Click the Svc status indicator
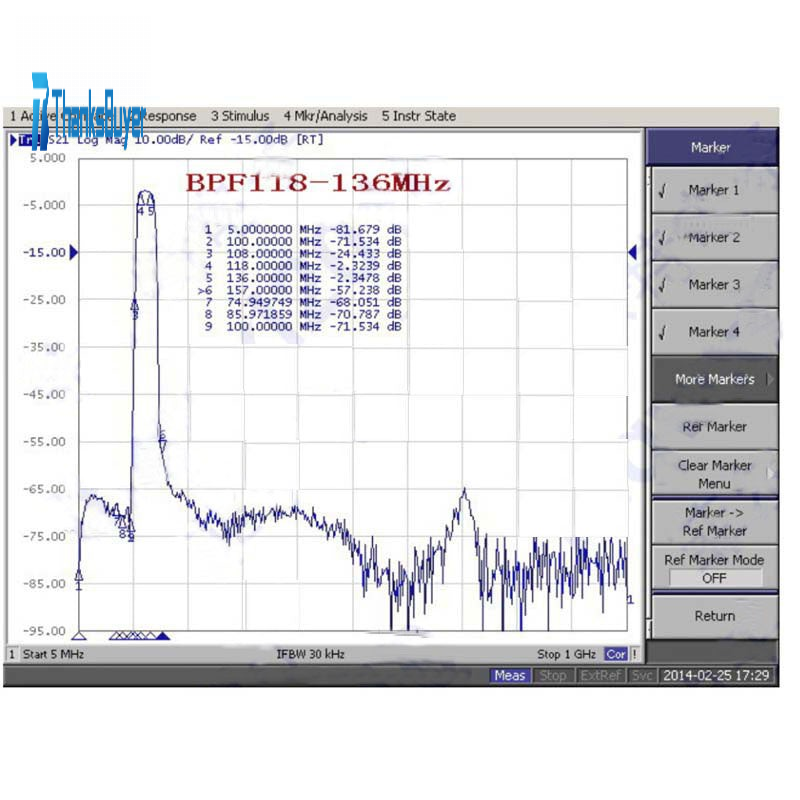 point(643,676)
